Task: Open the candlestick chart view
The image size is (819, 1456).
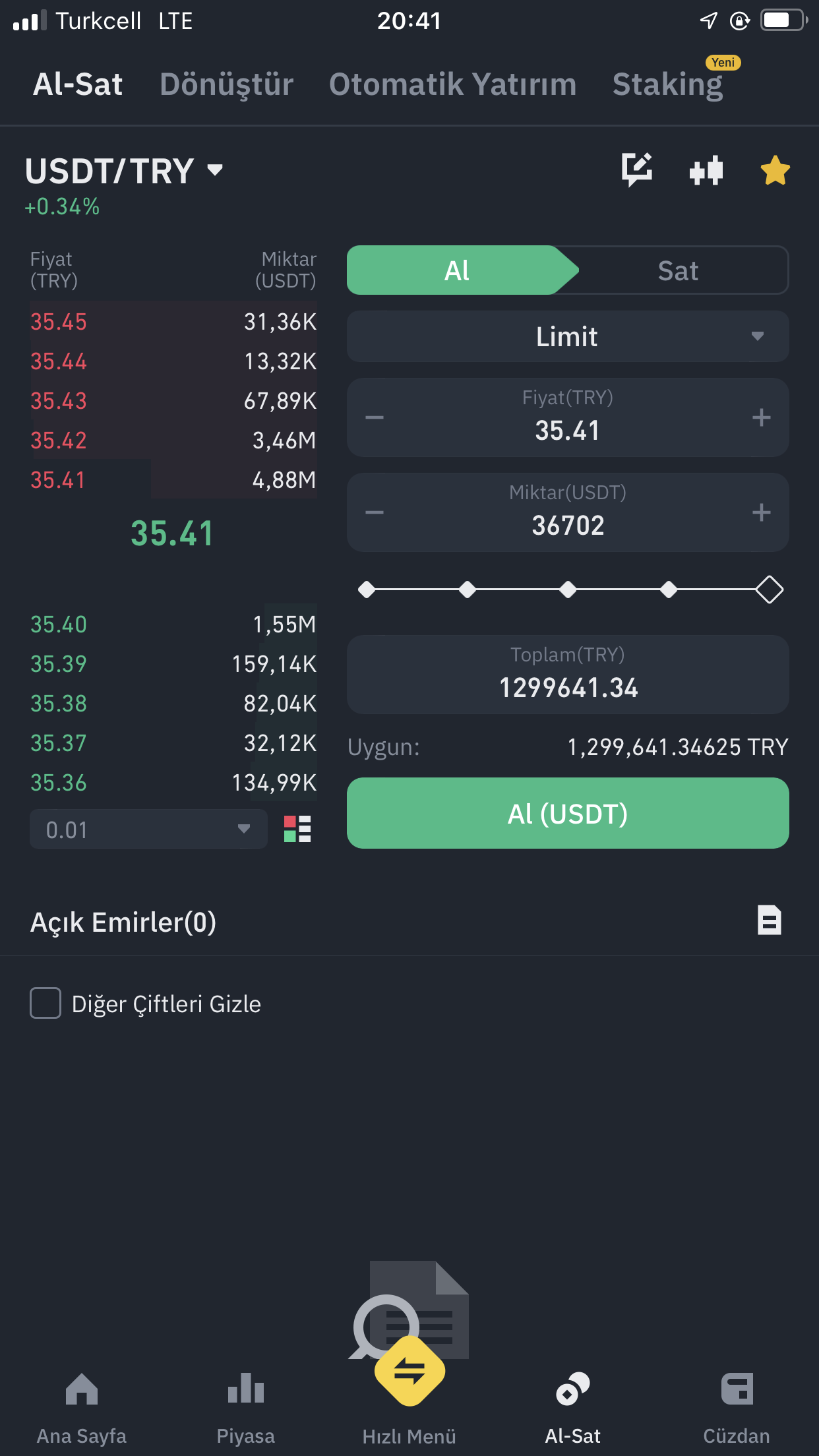Action: coord(706,171)
